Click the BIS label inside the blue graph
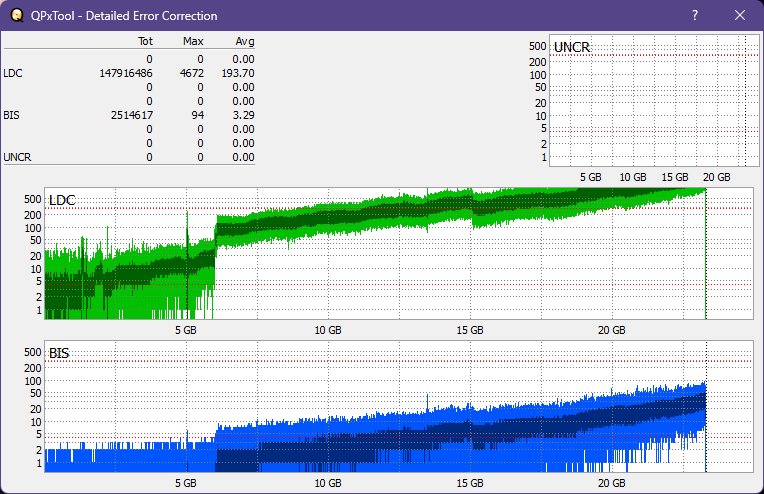Screen dimensions: 764x494 click(x=59, y=354)
